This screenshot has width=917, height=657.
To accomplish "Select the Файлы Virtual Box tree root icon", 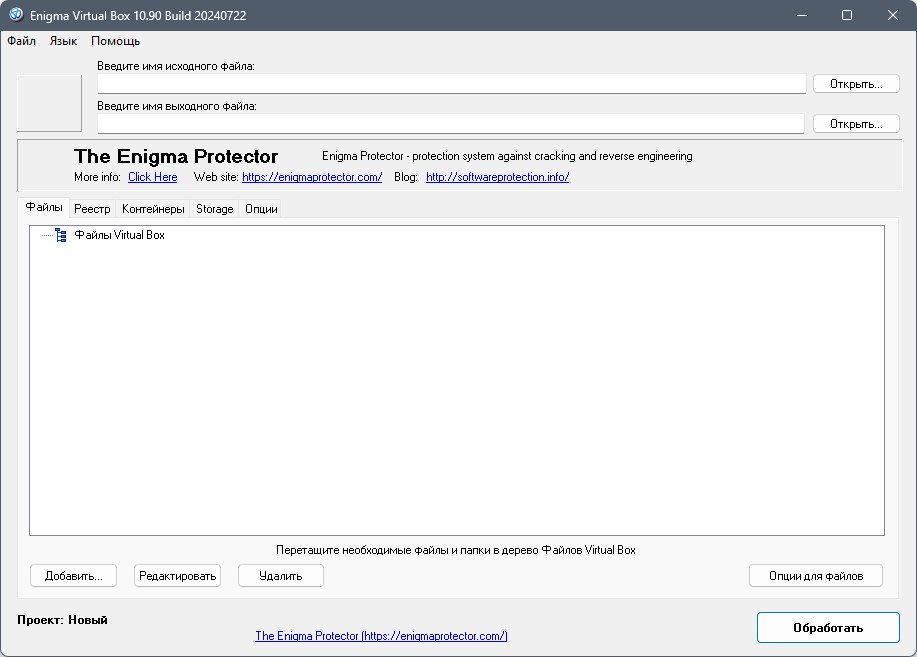I will [x=61, y=235].
